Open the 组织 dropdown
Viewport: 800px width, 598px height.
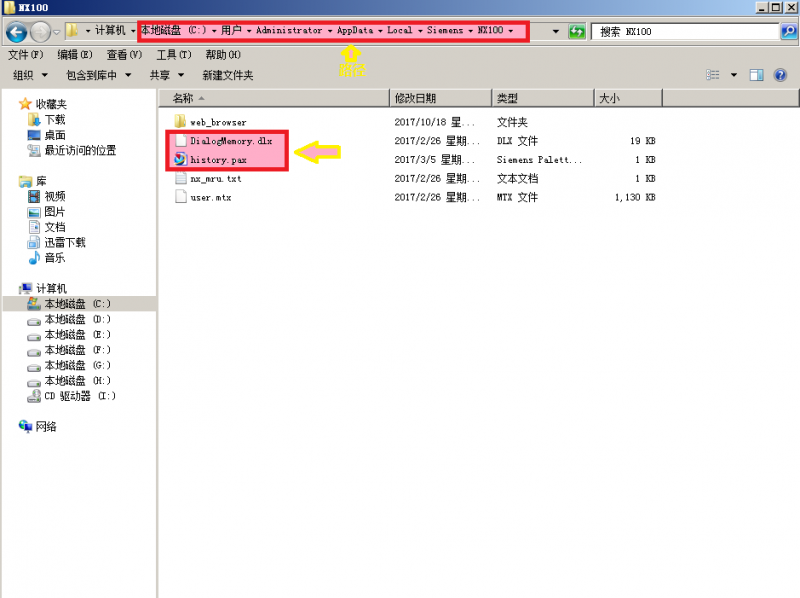pyautogui.click(x=30, y=75)
